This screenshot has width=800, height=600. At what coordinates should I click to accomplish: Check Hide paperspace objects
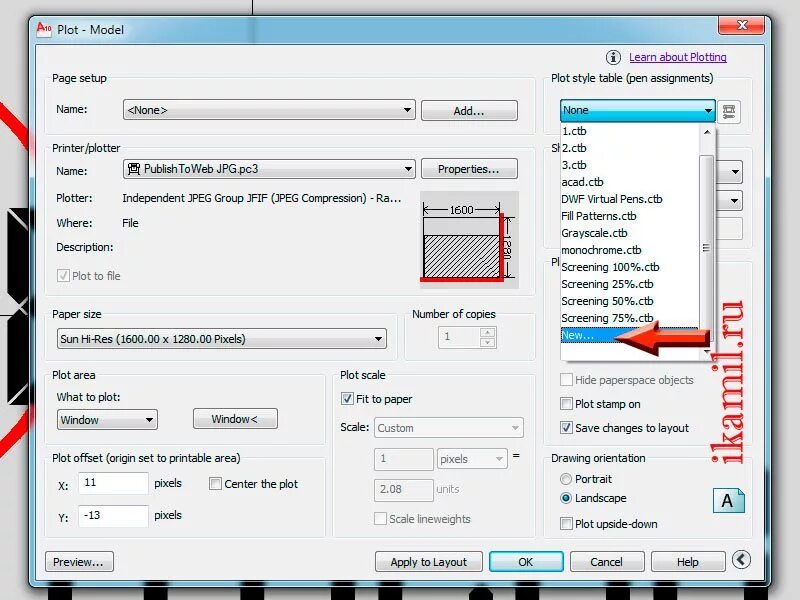(x=566, y=380)
